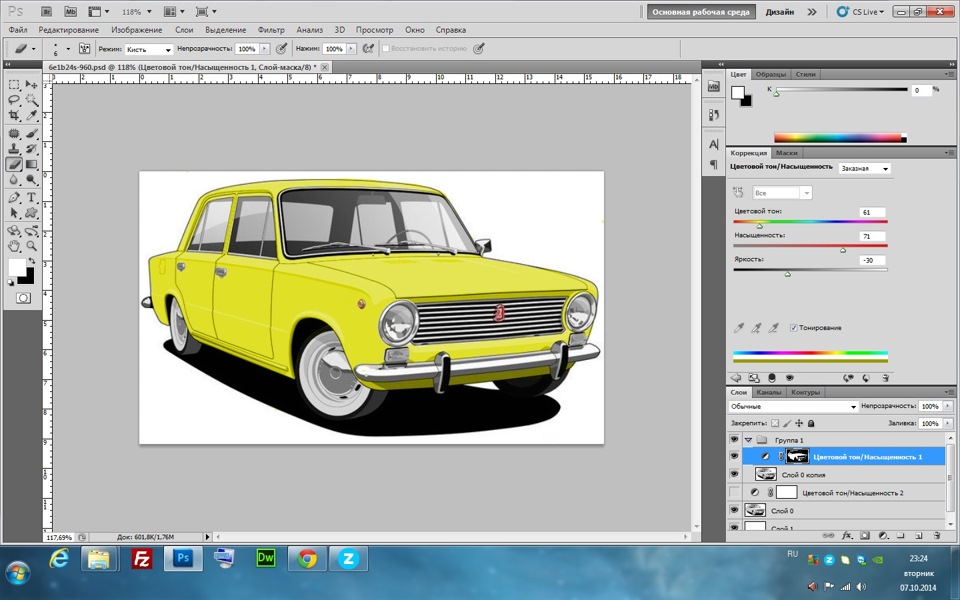Show Цветовой тон/Насыщенность 2 layer
Image resolution: width=960 pixels, height=600 pixels.
click(734, 492)
